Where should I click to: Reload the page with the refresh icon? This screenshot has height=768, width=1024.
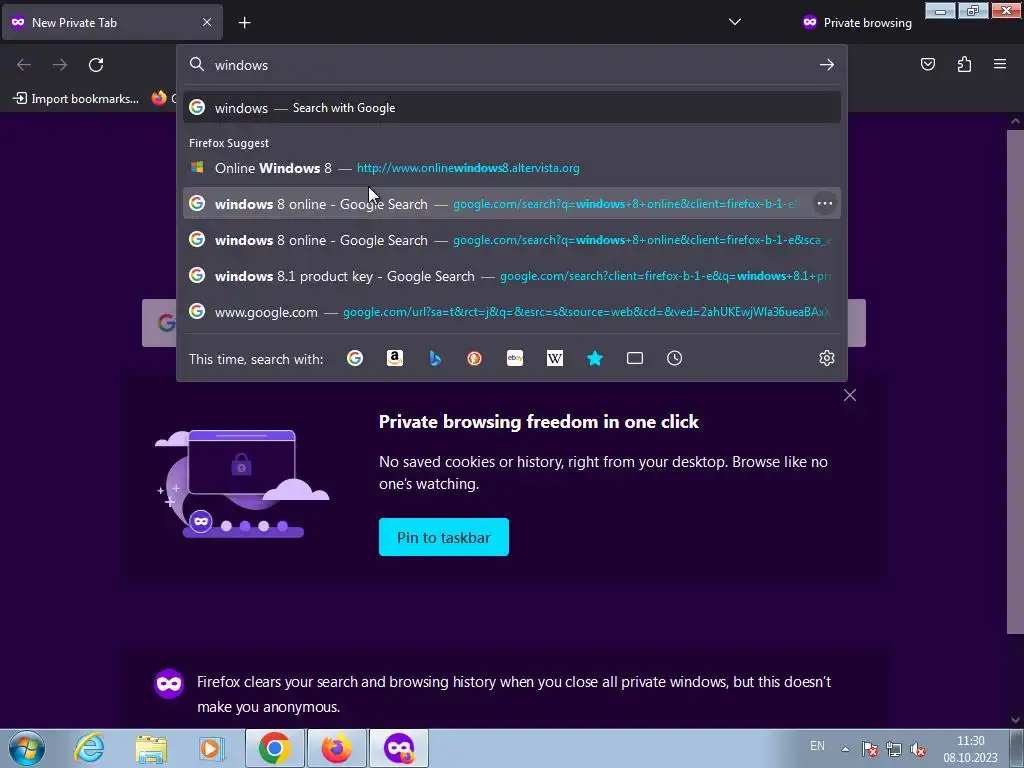click(96, 65)
